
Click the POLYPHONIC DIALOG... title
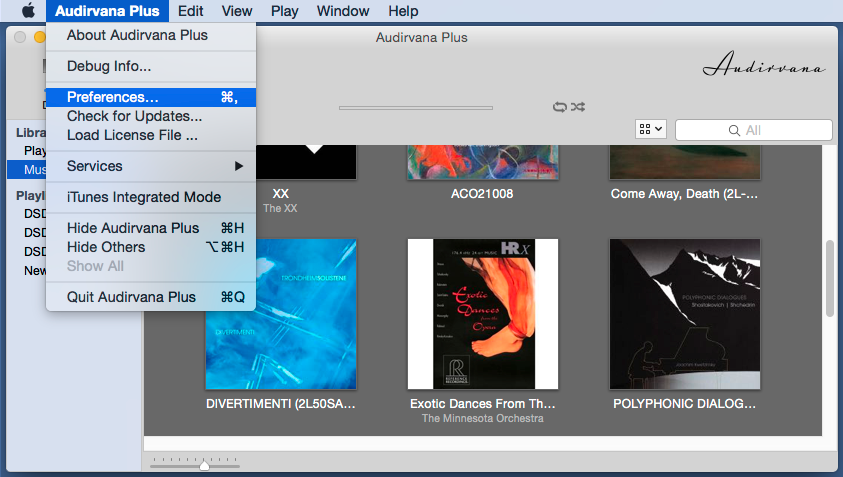tap(684, 404)
